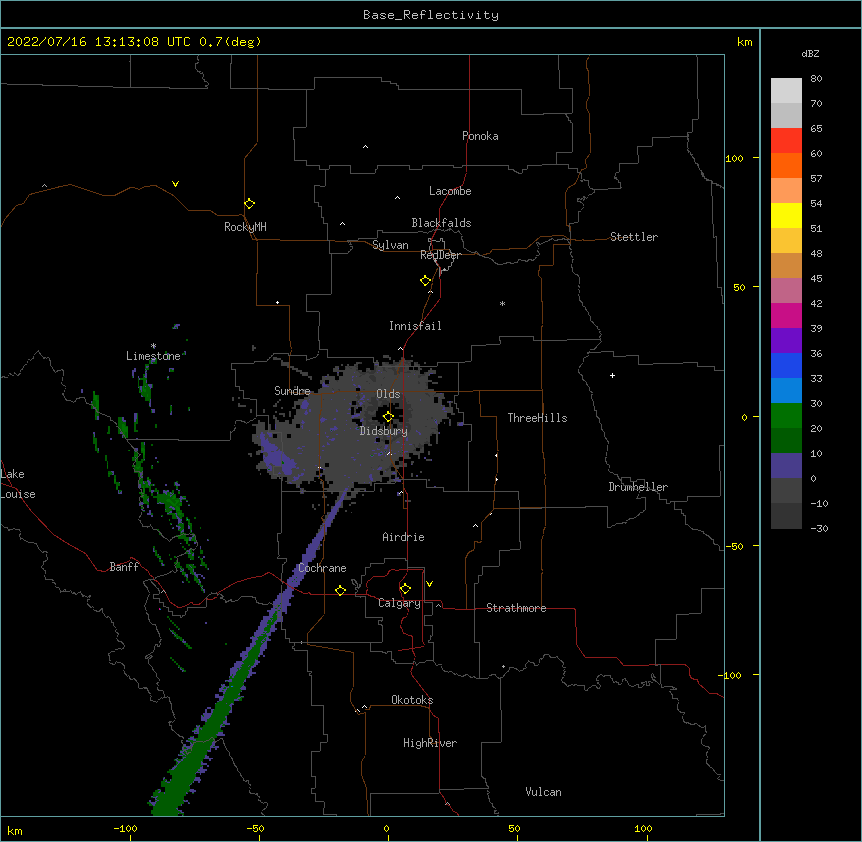Click the yellow diamond marker above RockyMH
This screenshot has height=842, width=862.
249,203
